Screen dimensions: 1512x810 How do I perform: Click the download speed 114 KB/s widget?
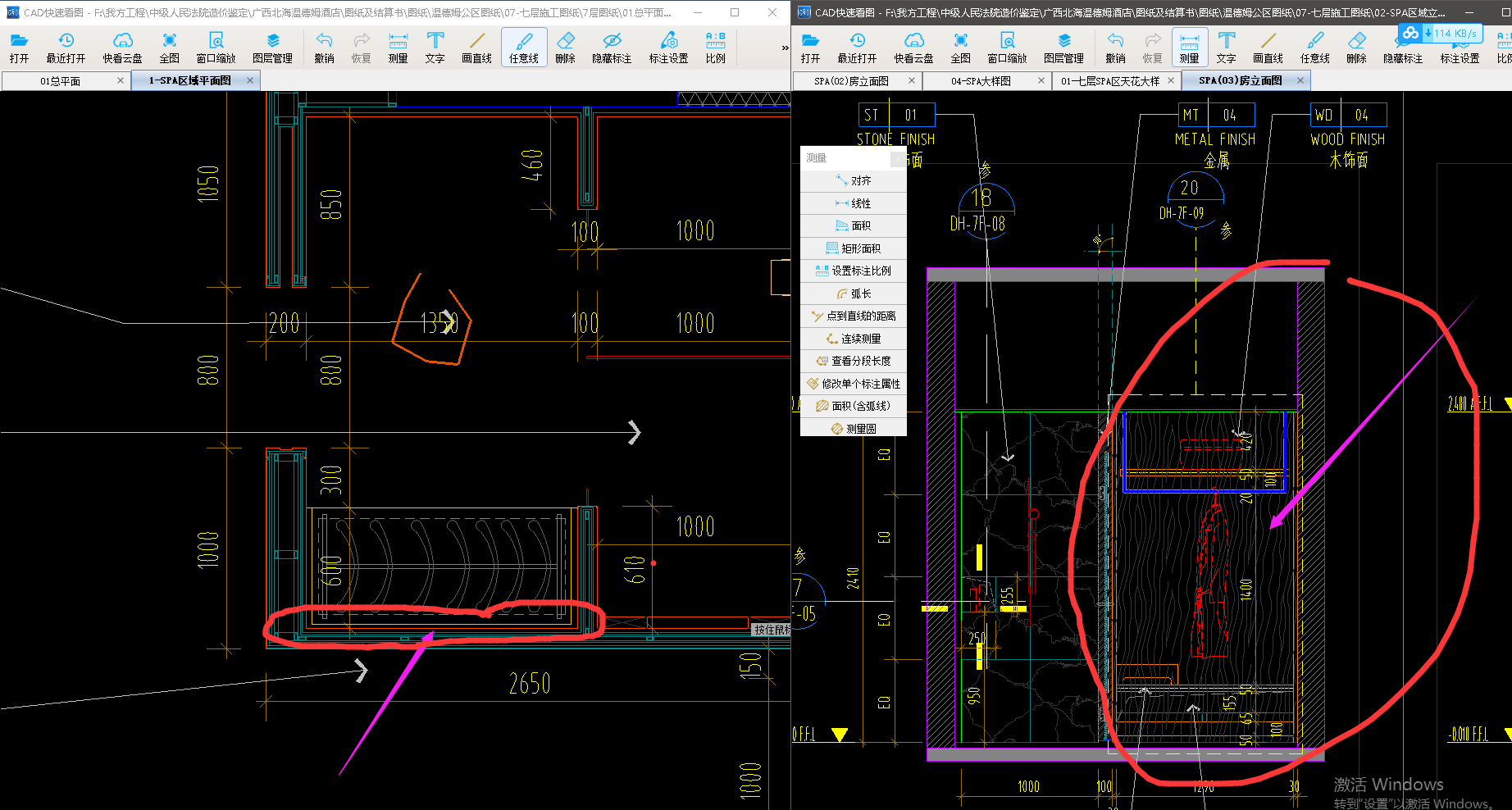click(1440, 34)
